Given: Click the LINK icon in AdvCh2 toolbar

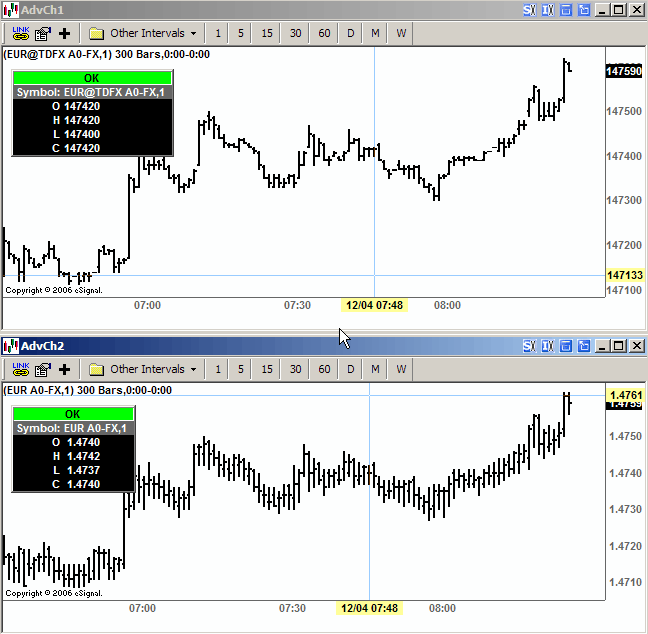Looking at the screenshot, I should pyautogui.click(x=21, y=369).
